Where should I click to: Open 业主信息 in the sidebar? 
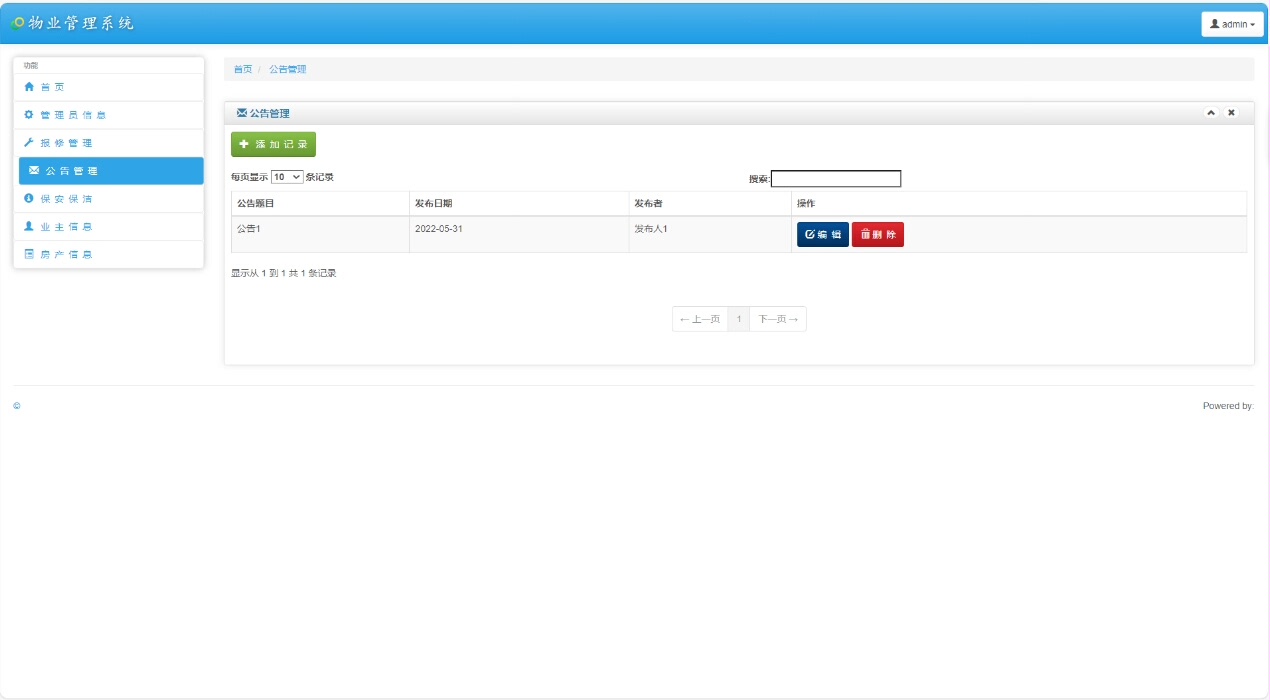click(108, 227)
